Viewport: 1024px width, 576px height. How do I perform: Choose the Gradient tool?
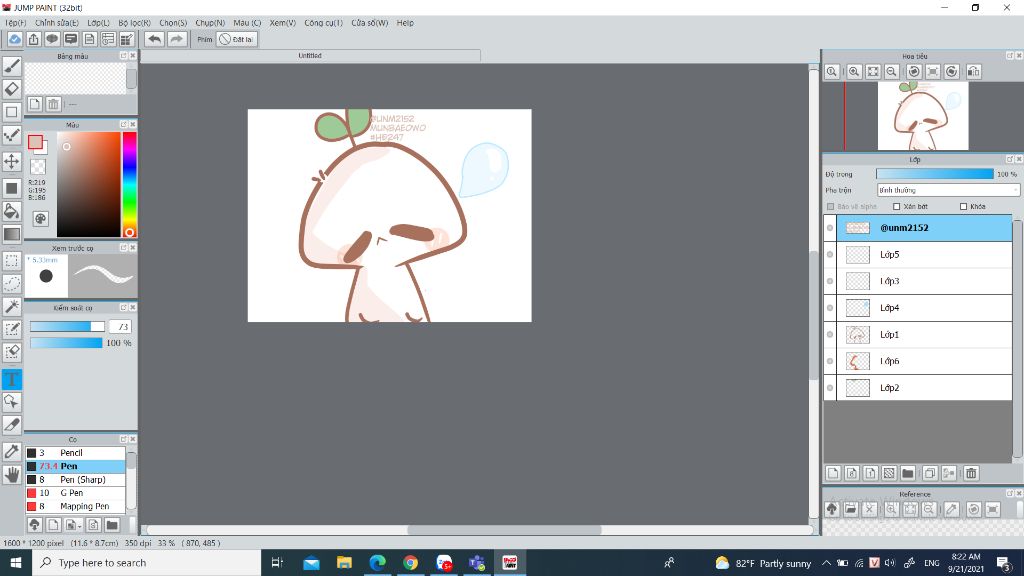[12, 234]
